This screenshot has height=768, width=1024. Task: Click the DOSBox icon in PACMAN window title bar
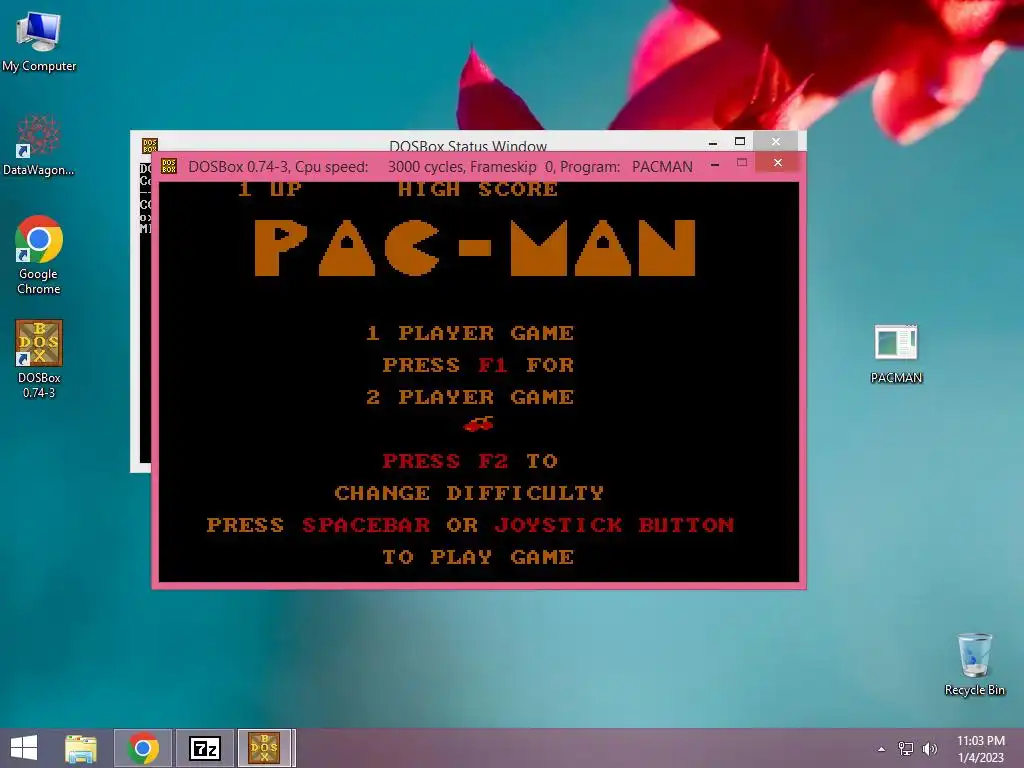(x=168, y=166)
